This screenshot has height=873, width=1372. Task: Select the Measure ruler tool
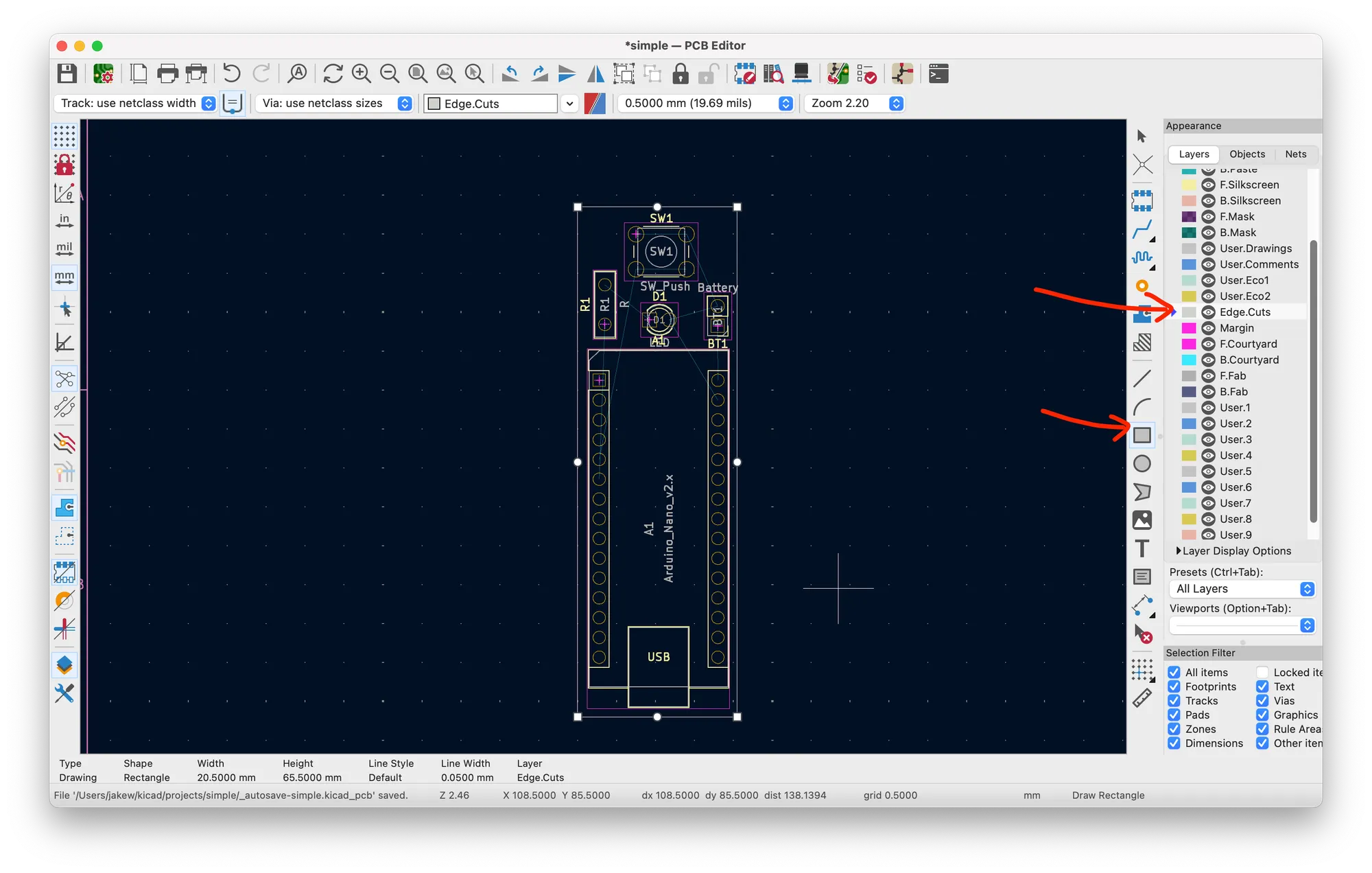coord(1142,699)
